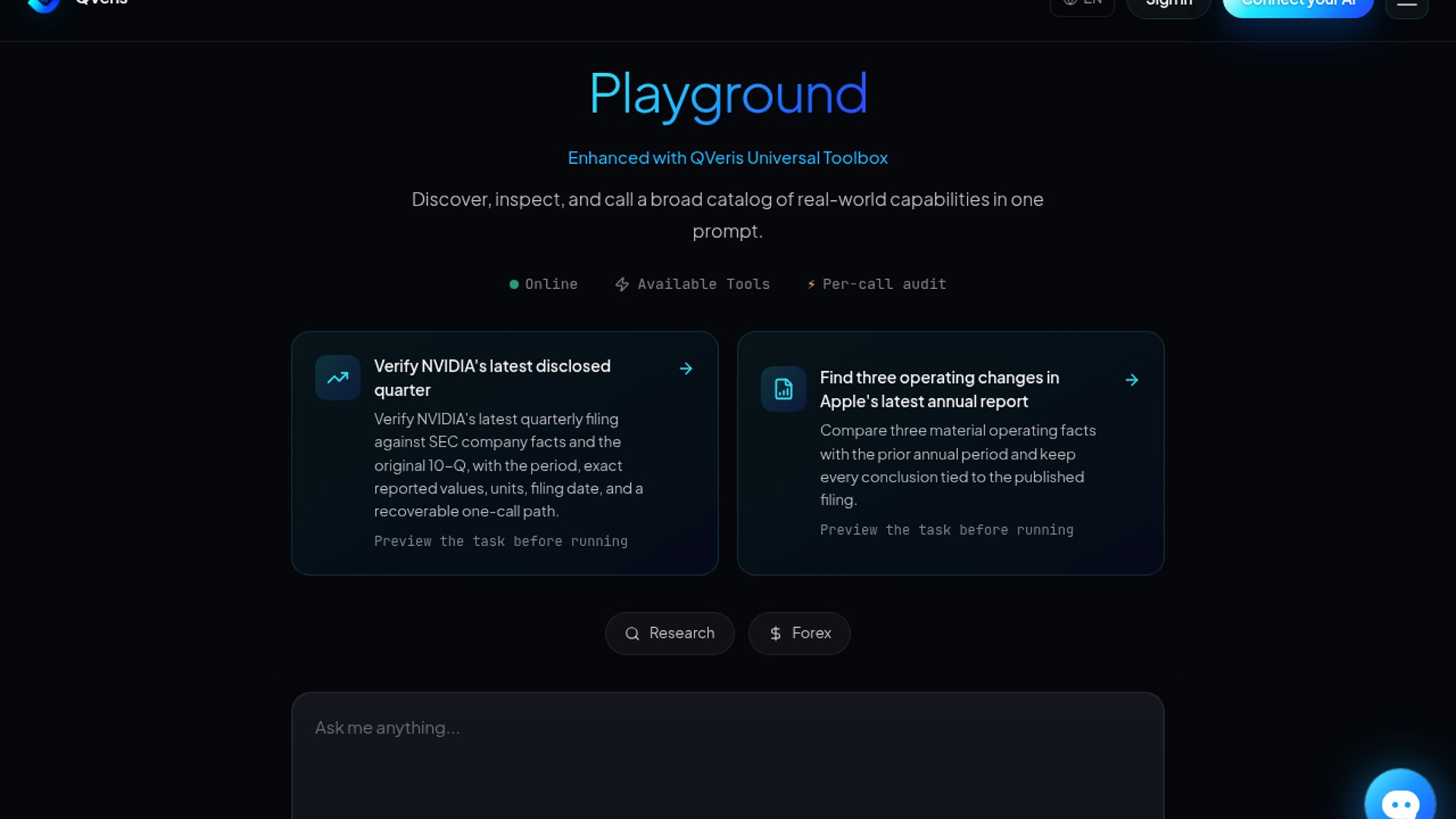The height and width of the screenshot is (819, 1456).
Task: Open the EN language selector
Action: click(x=1082, y=4)
